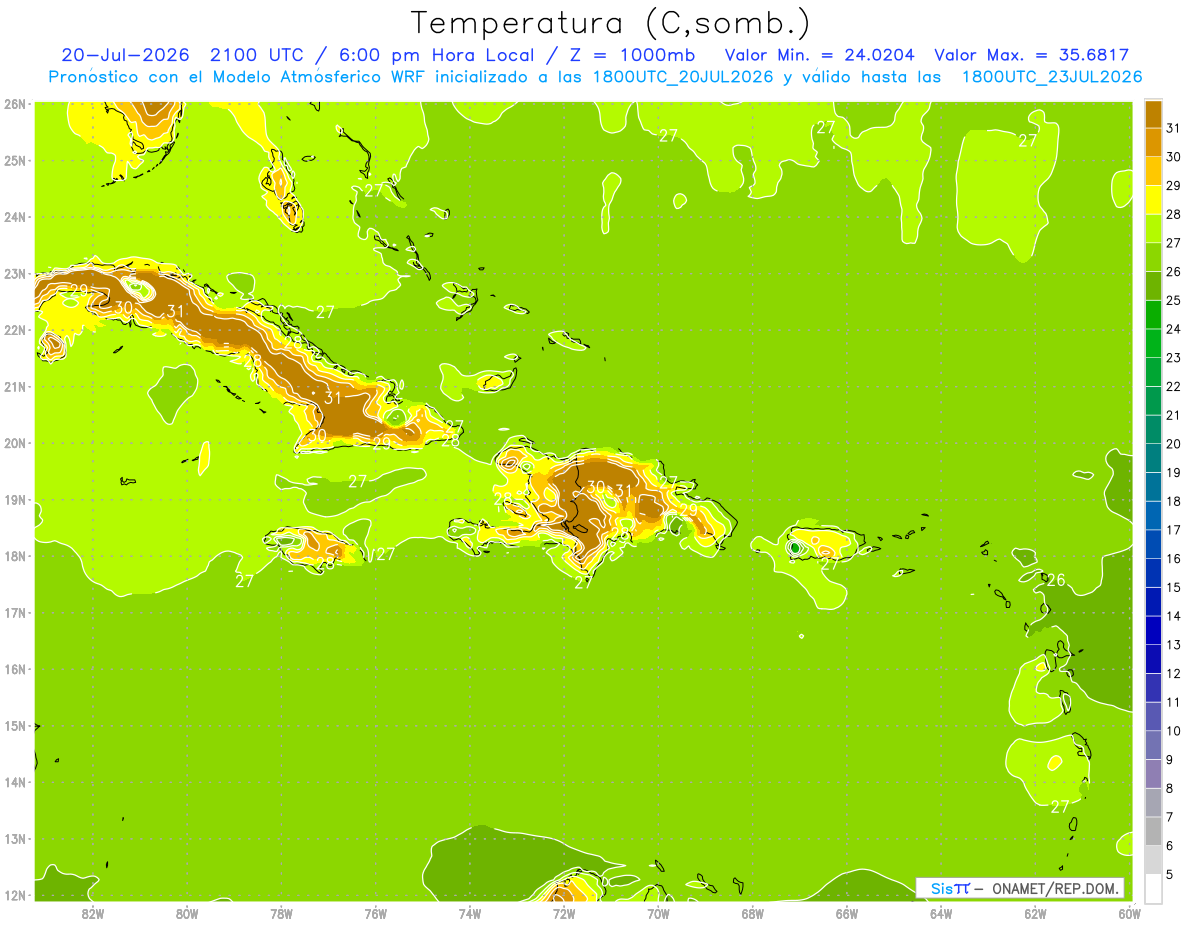Click the color scale label '13'
This screenshot has width=1200, height=927.
[1174, 645]
